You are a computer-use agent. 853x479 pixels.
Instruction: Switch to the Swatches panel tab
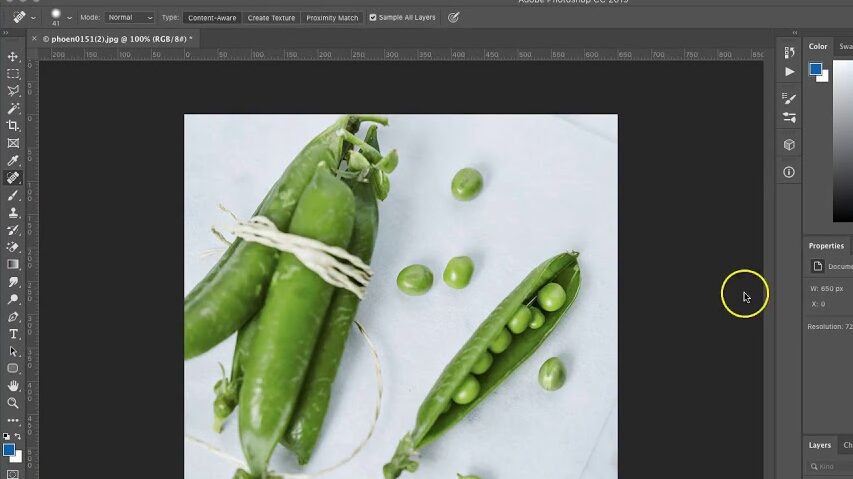tap(845, 46)
